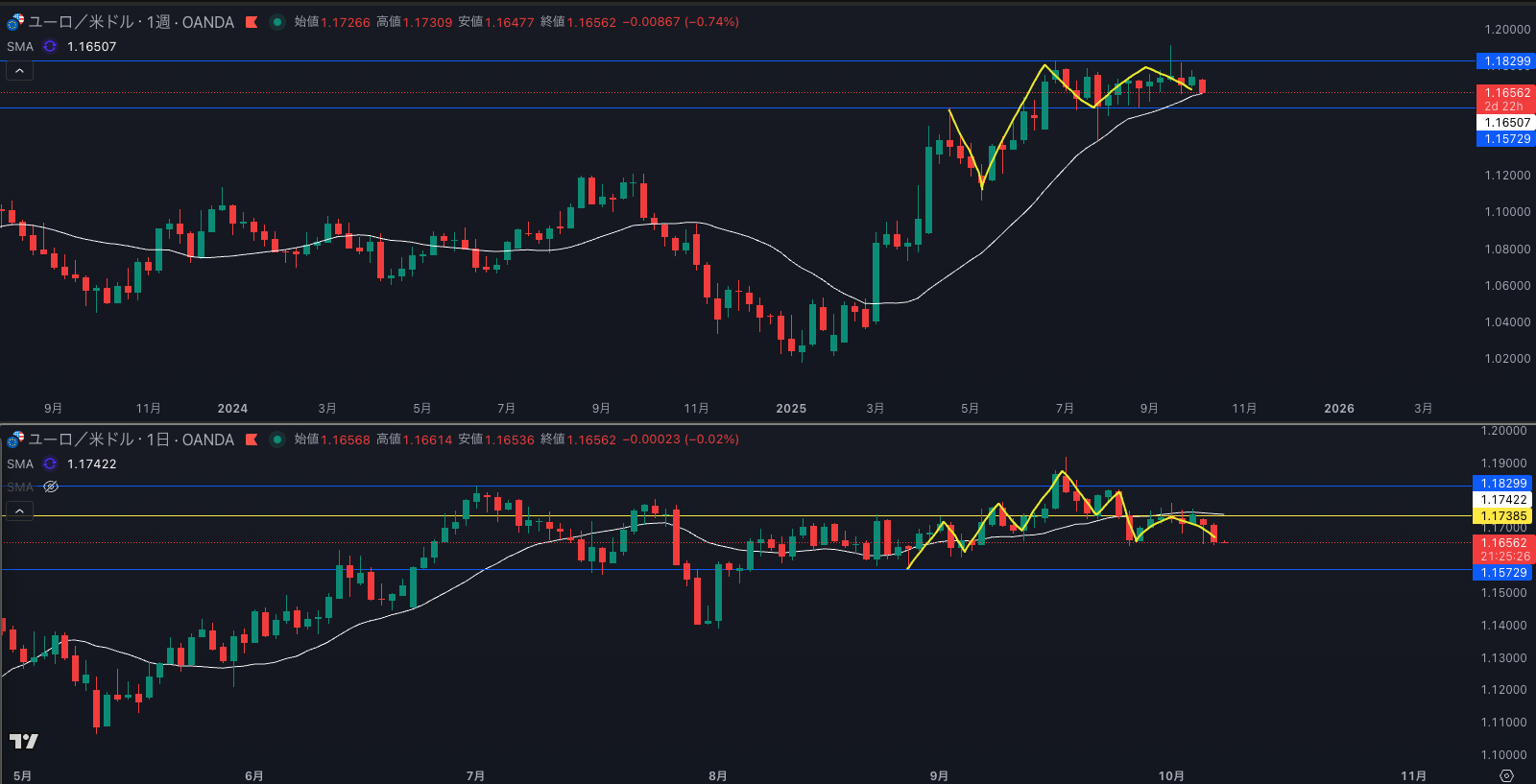Click the daily ユーロ/米ドル 1日 OANDA title
The height and width of the screenshot is (784, 1536).
131,440
